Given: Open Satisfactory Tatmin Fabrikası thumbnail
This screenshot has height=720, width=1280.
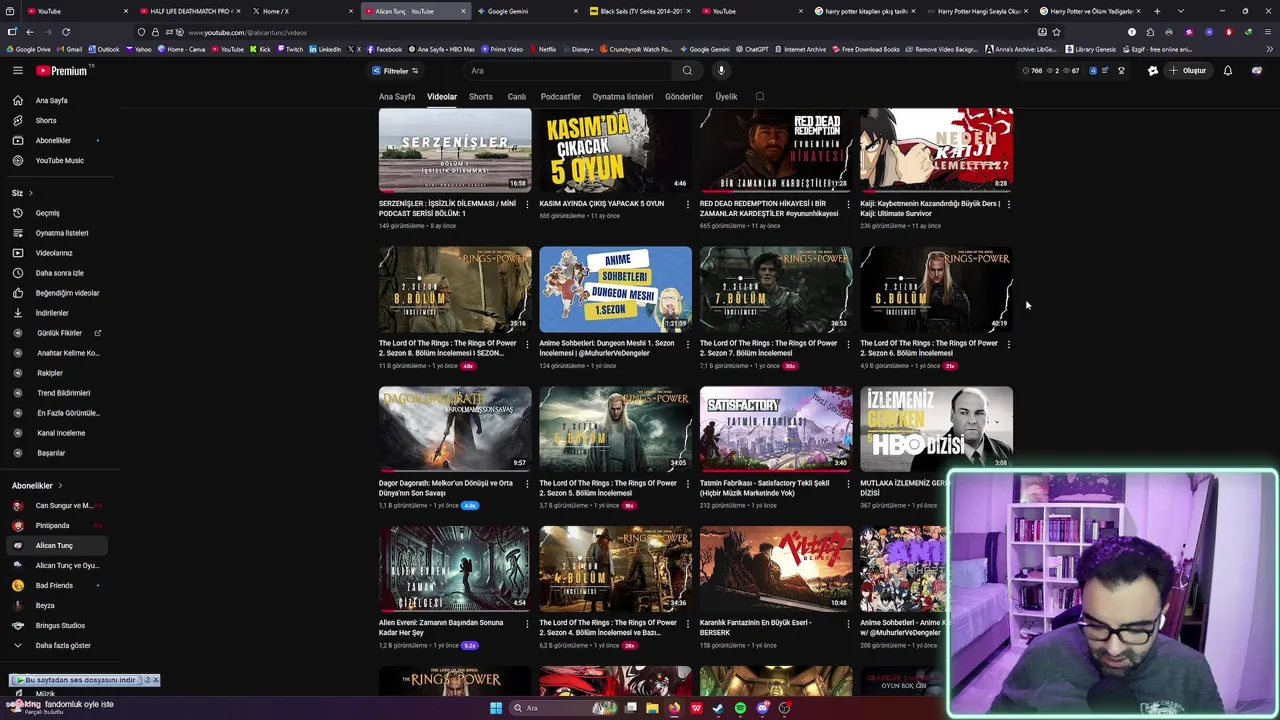Looking at the screenshot, I should [x=776, y=429].
